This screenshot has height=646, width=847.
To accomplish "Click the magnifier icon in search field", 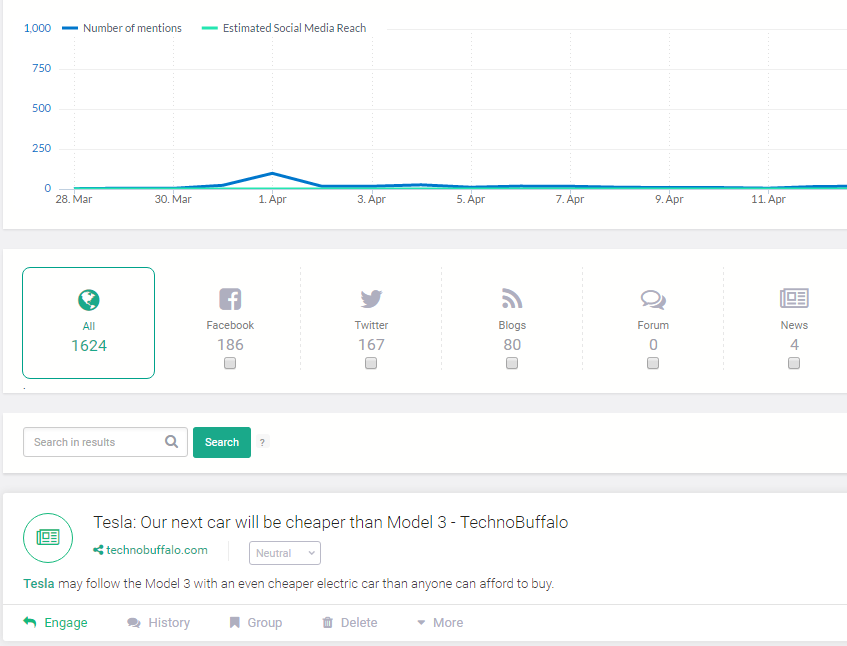I will coord(172,442).
